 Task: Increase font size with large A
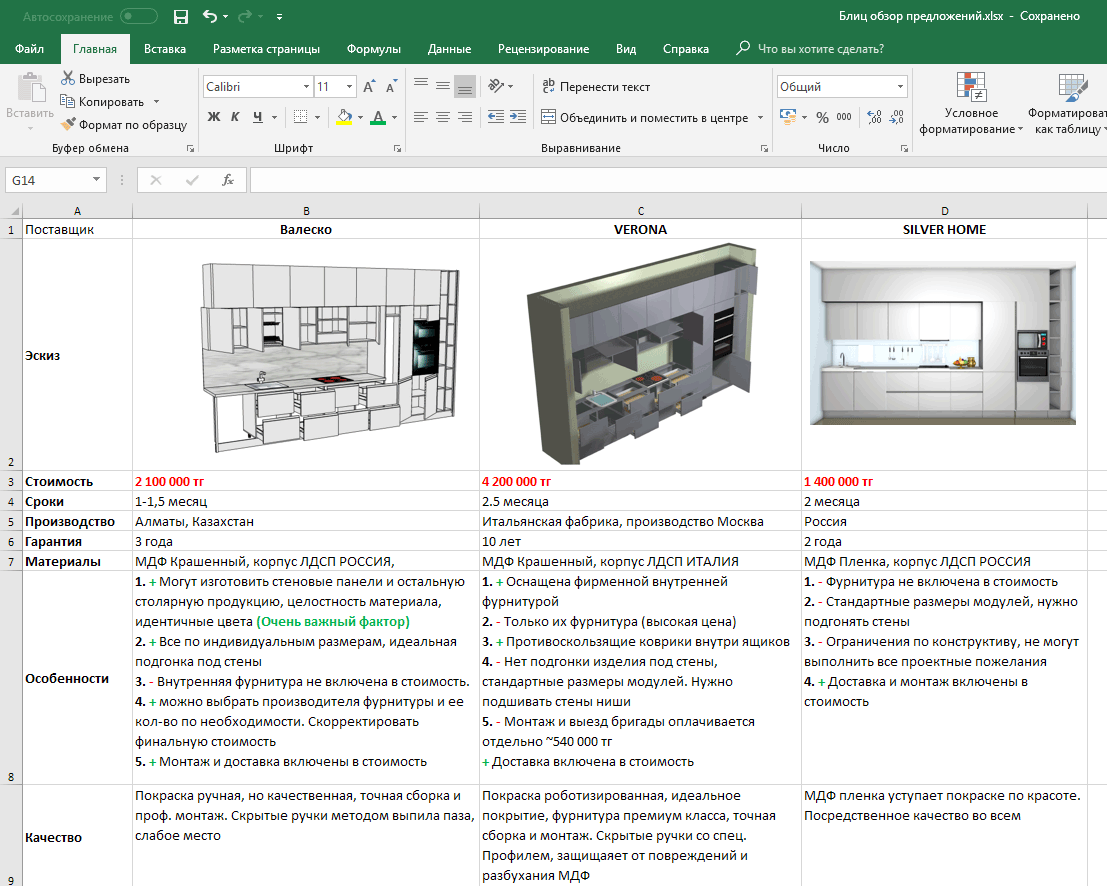369,87
